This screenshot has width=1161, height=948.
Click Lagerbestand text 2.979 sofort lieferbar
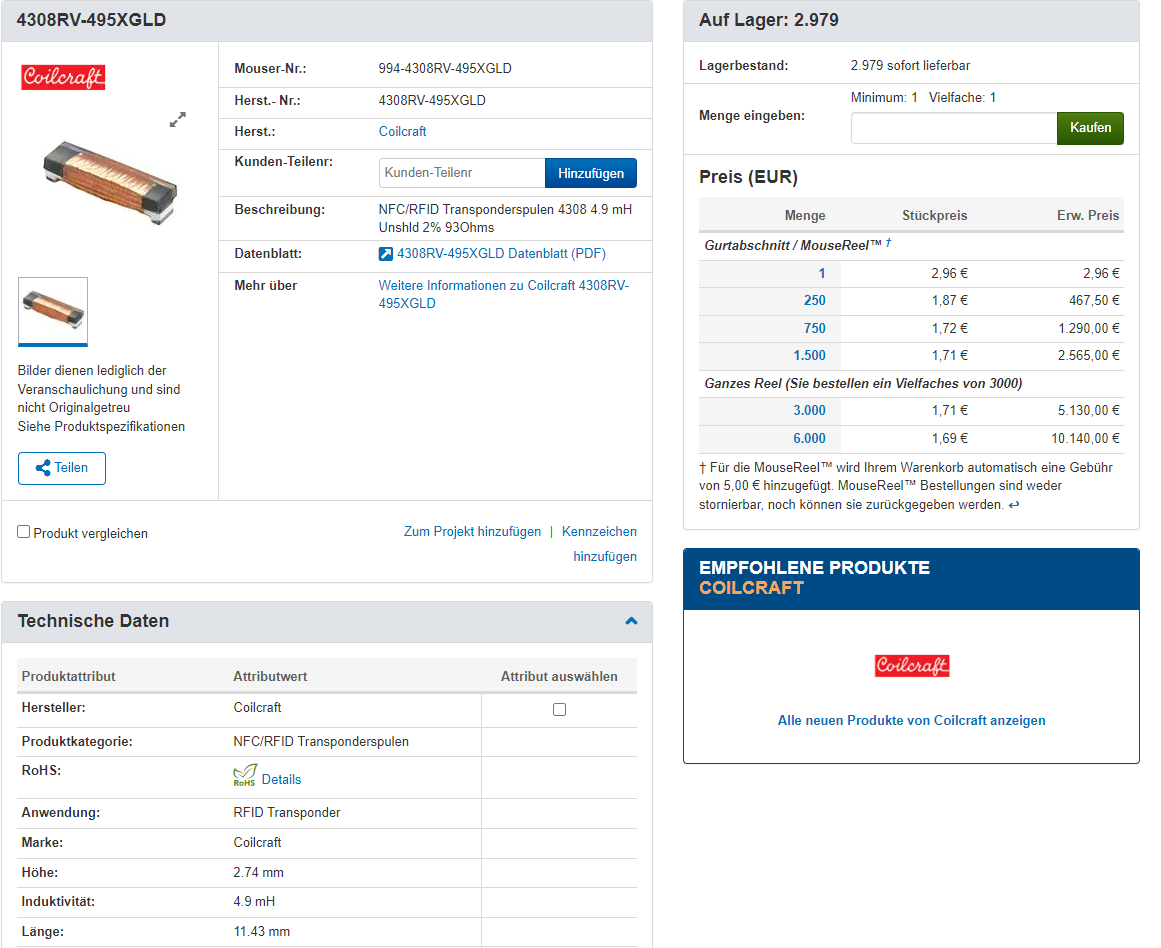(910, 65)
